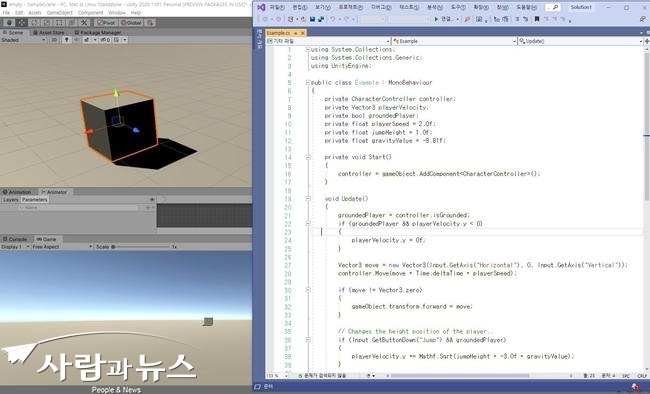Select the Rect tool in Unity toolbar
This screenshot has width=650, height=394.
click(x=59, y=23)
